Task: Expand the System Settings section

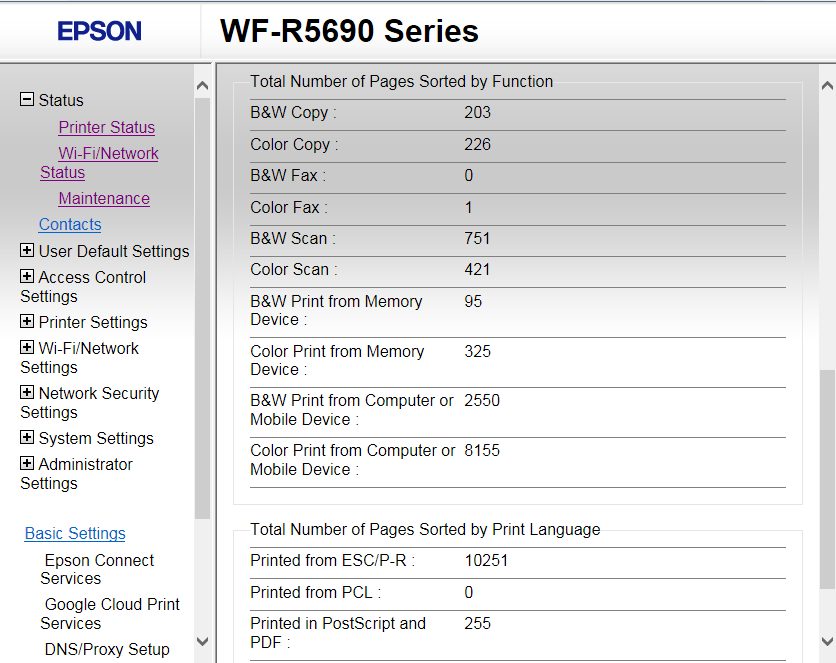Action: [27, 438]
